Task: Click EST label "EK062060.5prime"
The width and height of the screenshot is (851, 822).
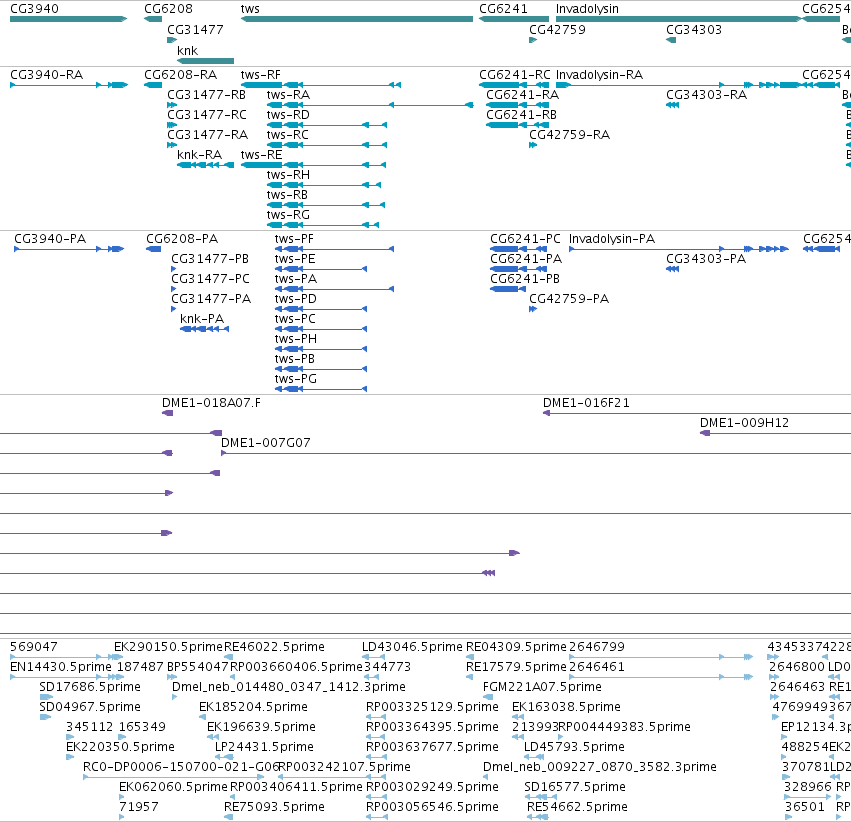Action: [174, 787]
